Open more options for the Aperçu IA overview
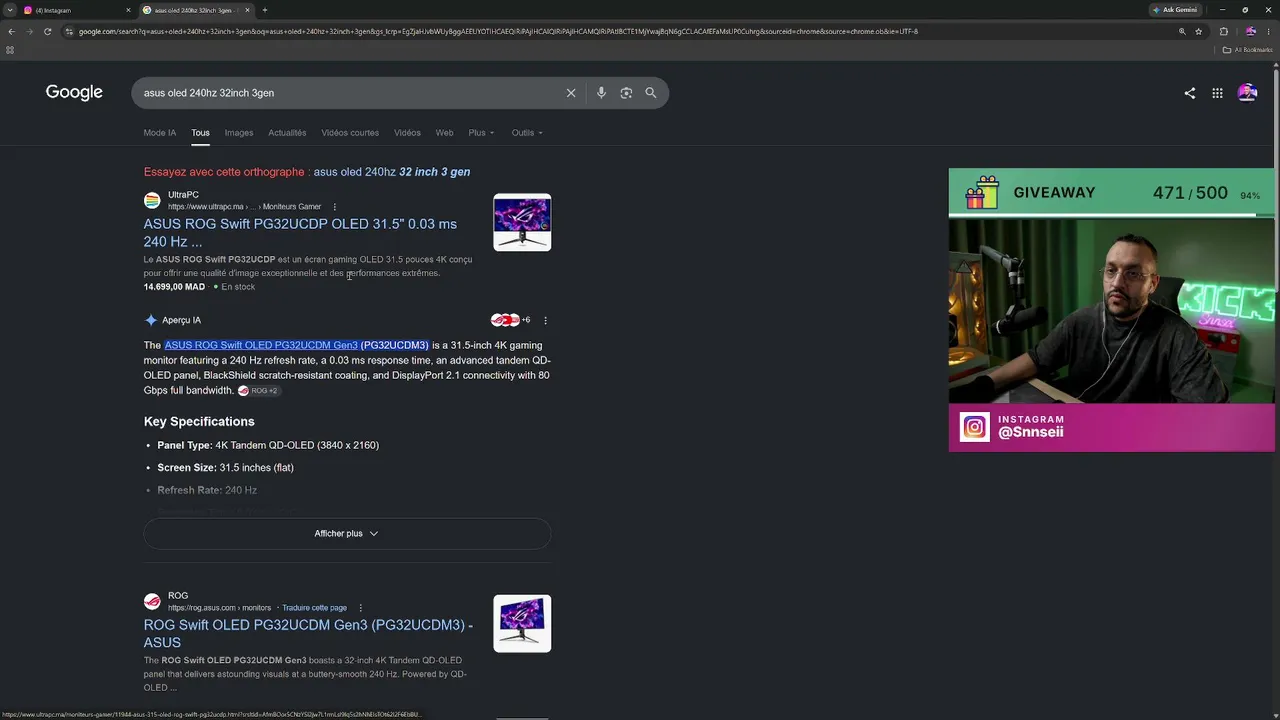The width and height of the screenshot is (1280, 720). click(x=545, y=320)
